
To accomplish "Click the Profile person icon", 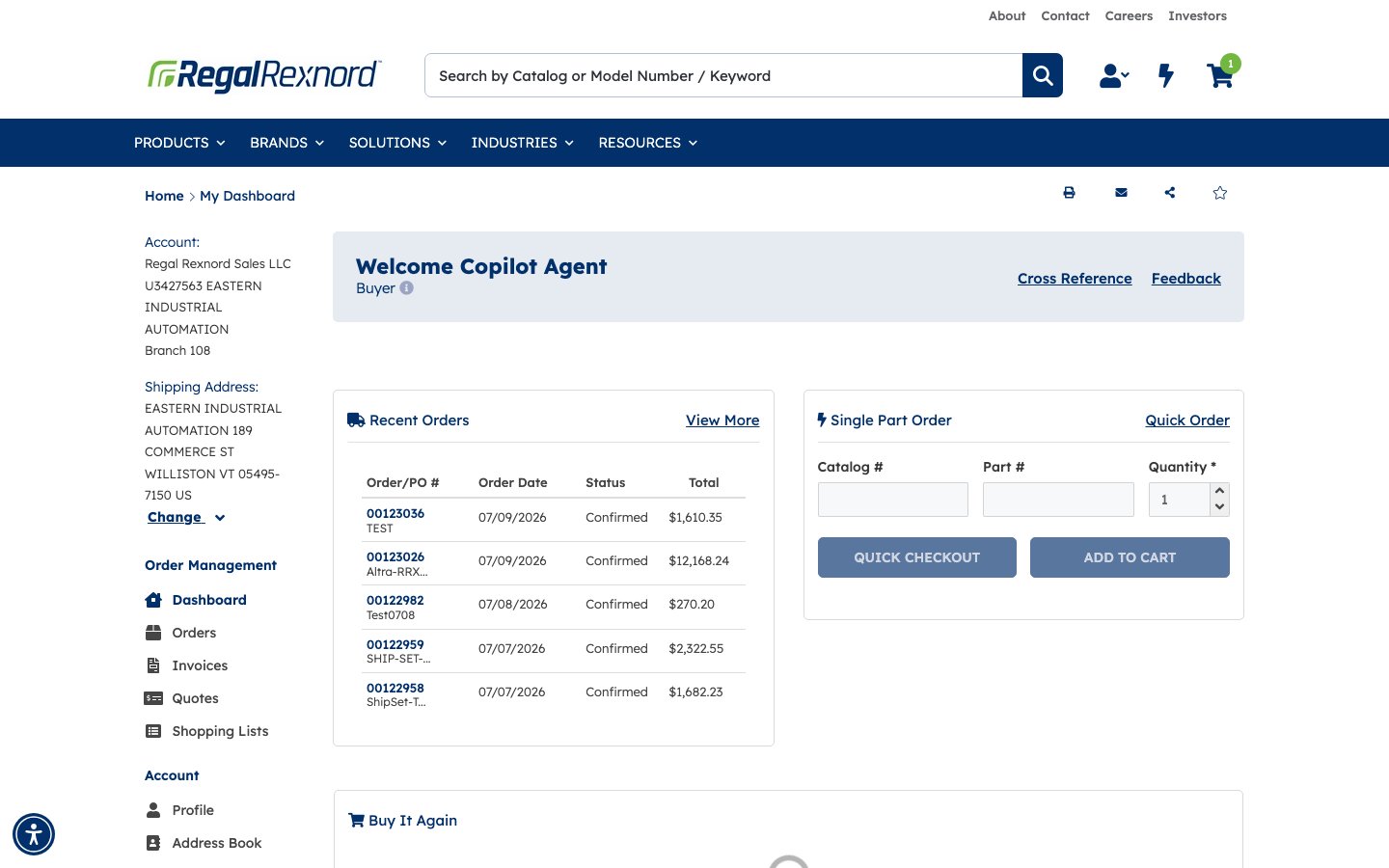I will tap(153, 810).
